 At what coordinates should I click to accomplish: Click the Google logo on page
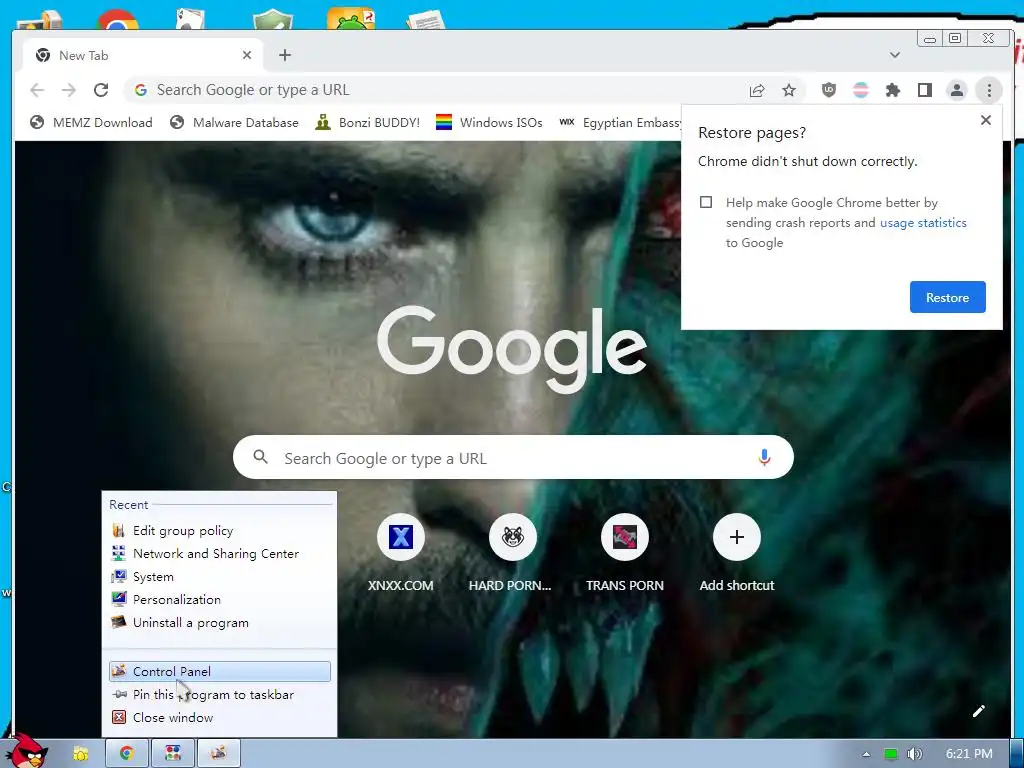pos(512,349)
